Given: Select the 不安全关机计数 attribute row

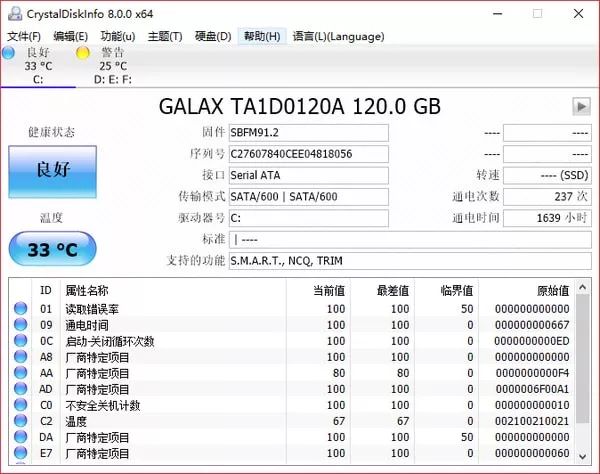Looking at the screenshot, I should coord(292,405).
